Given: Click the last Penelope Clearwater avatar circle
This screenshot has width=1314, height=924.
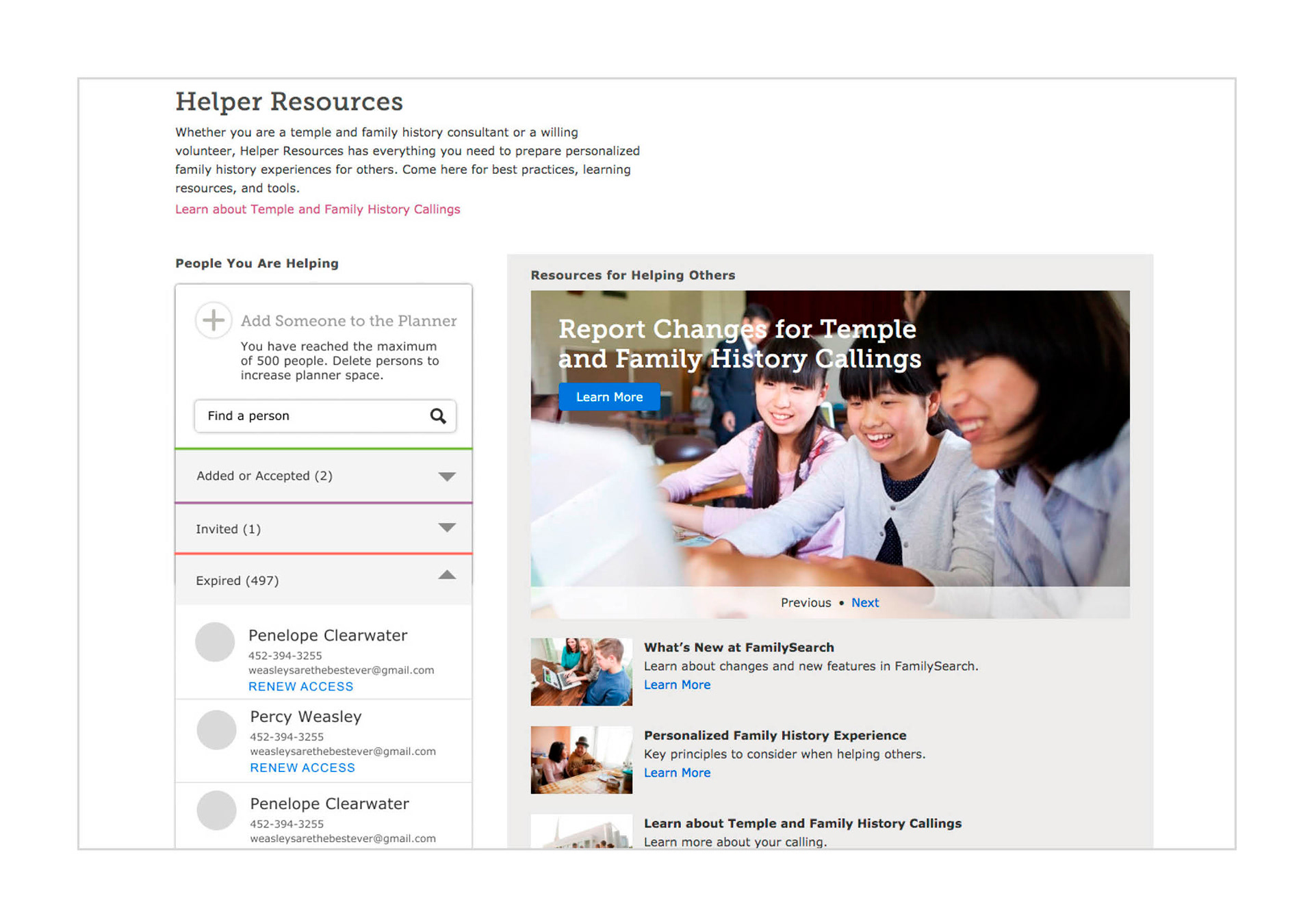Looking at the screenshot, I should pos(216,810).
